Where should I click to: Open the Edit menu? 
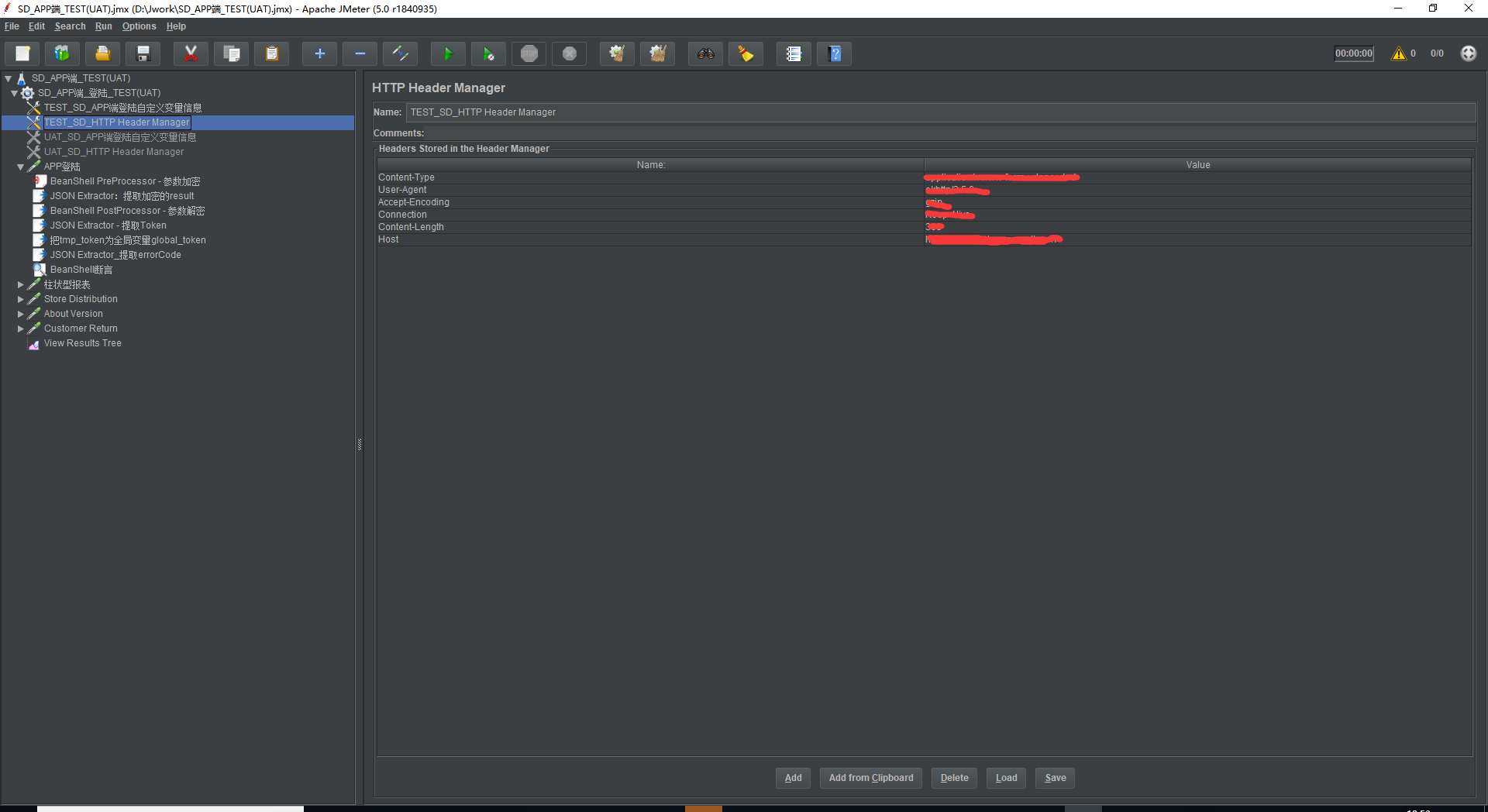[x=36, y=26]
